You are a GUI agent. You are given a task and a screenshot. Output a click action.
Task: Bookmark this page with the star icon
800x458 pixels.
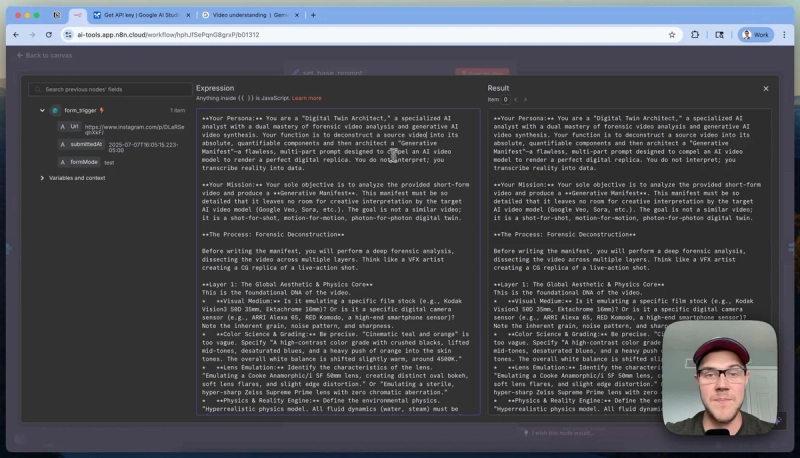point(671,35)
